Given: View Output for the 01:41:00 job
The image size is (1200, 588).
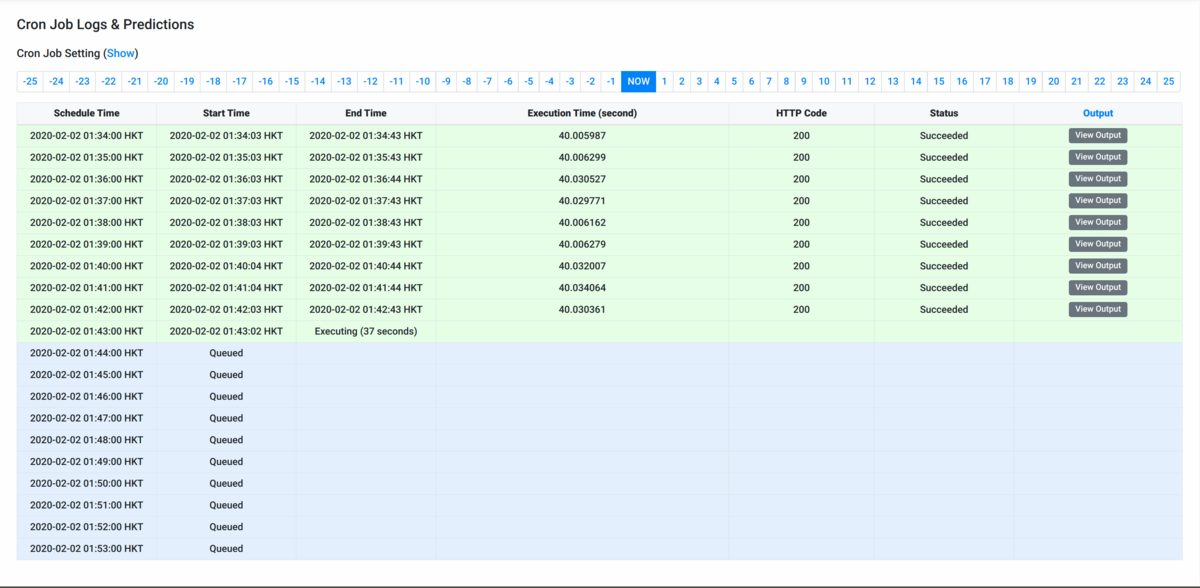Looking at the screenshot, I should [1098, 288].
